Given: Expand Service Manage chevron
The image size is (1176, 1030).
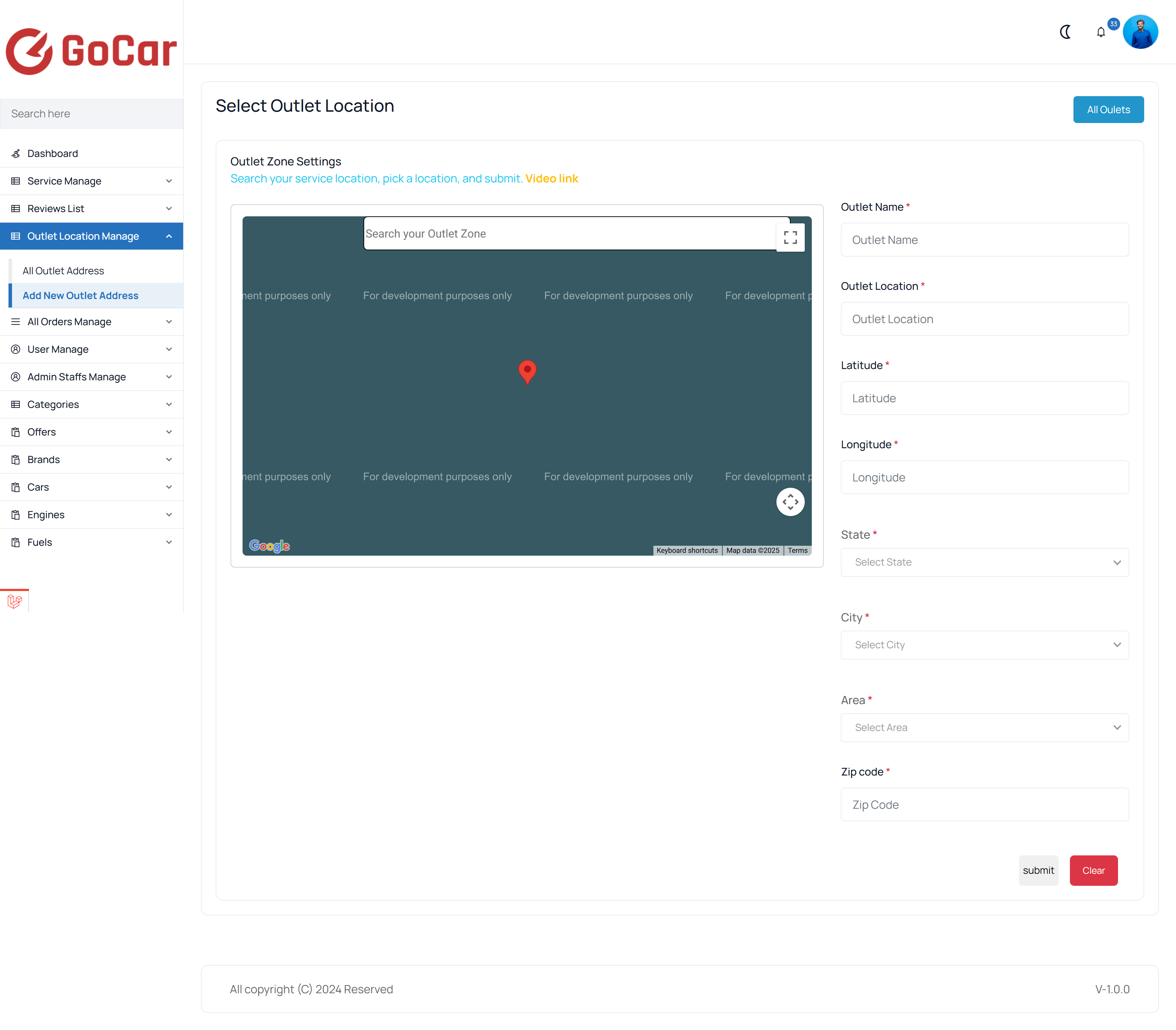Looking at the screenshot, I should click(x=169, y=181).
